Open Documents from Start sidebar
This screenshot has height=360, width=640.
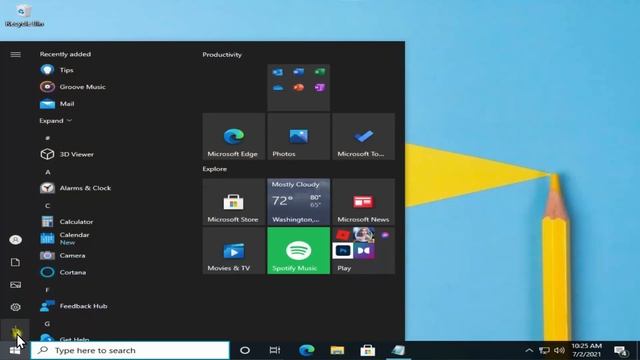(16, 262)
